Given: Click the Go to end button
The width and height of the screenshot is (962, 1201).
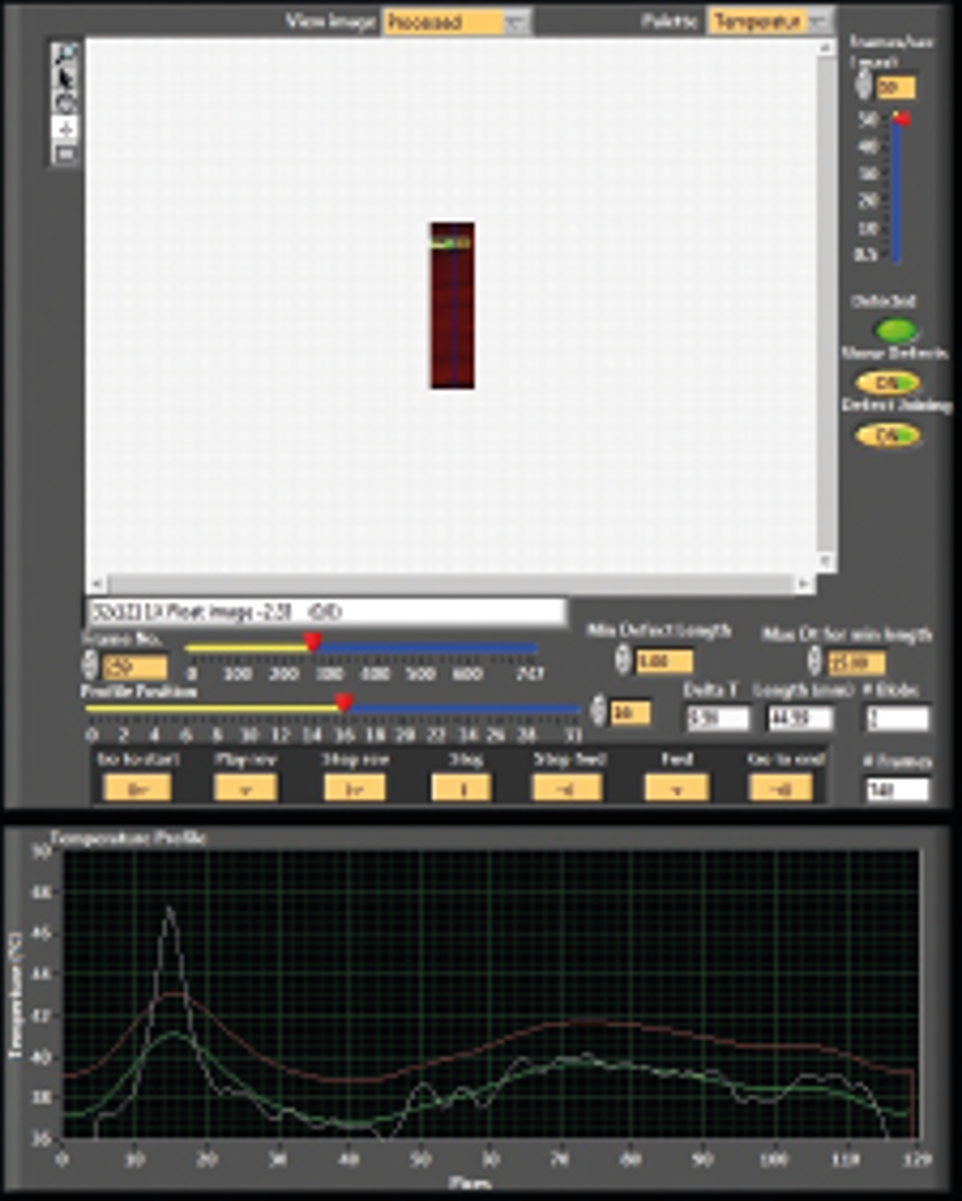Looking at the screenshot, I should click(x=781, y=788).
